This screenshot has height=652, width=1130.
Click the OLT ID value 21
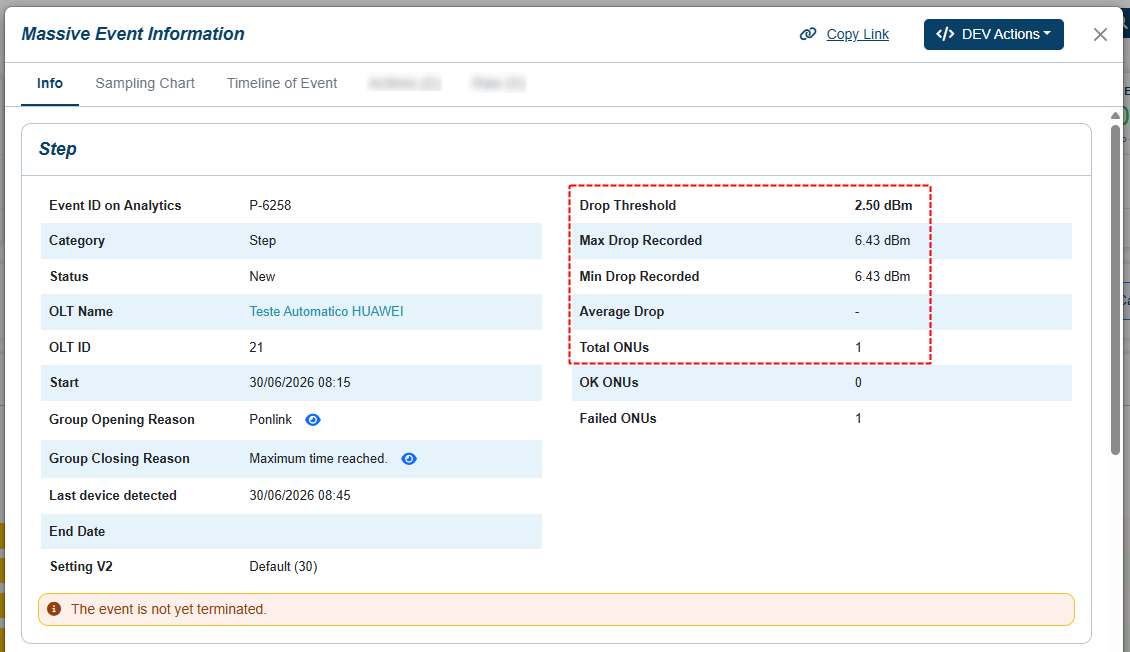[x=256, y=347]
